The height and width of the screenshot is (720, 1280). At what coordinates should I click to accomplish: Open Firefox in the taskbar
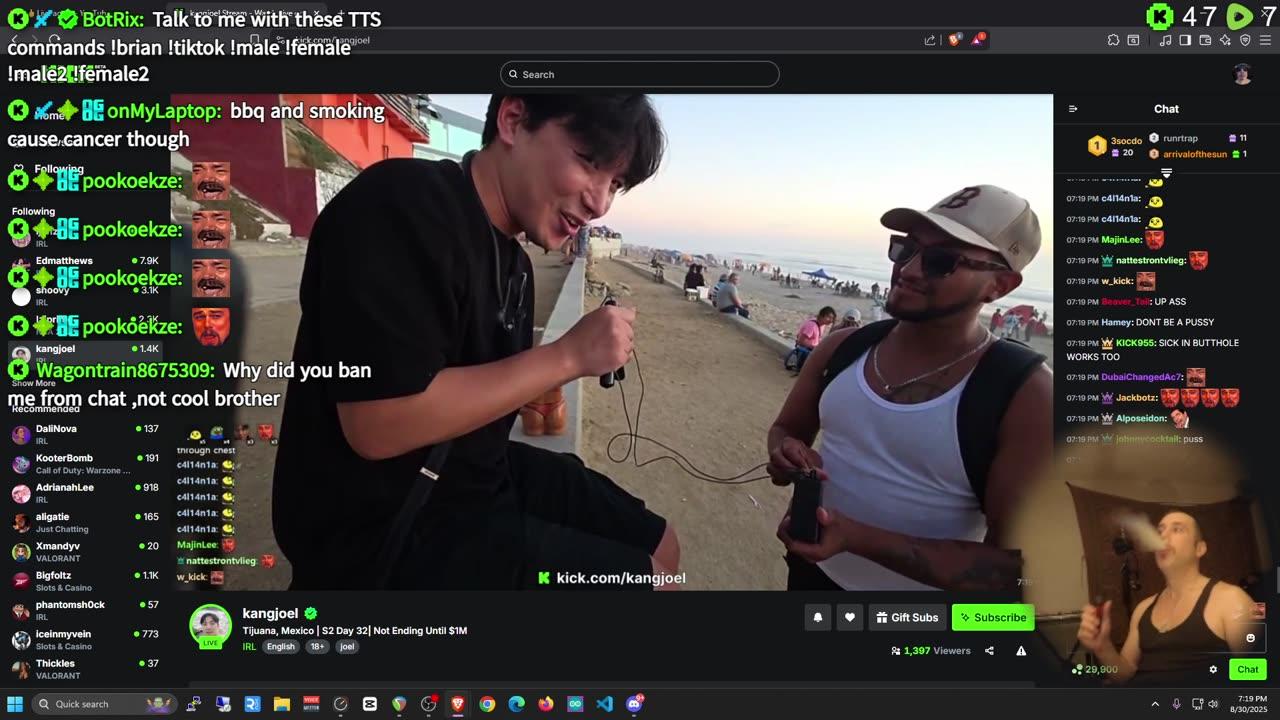coord(546,704)
